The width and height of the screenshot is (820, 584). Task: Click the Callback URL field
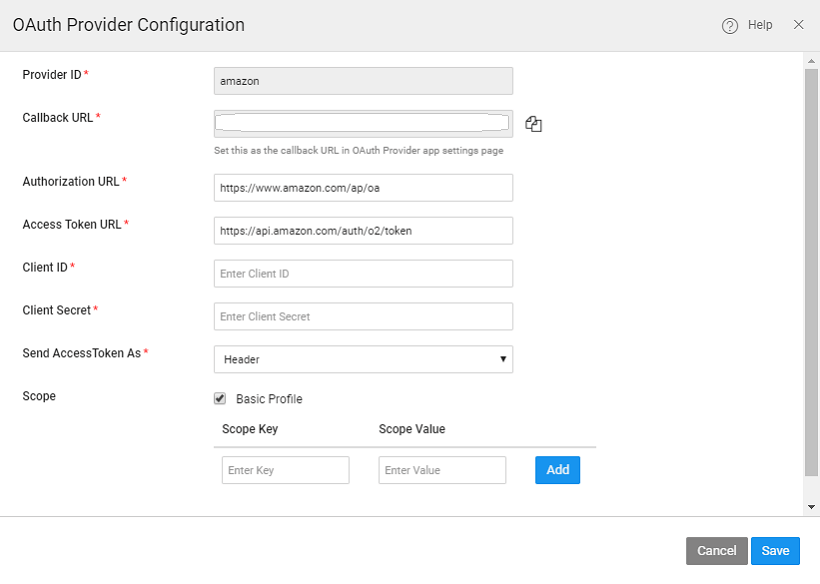tap(363, 123)
